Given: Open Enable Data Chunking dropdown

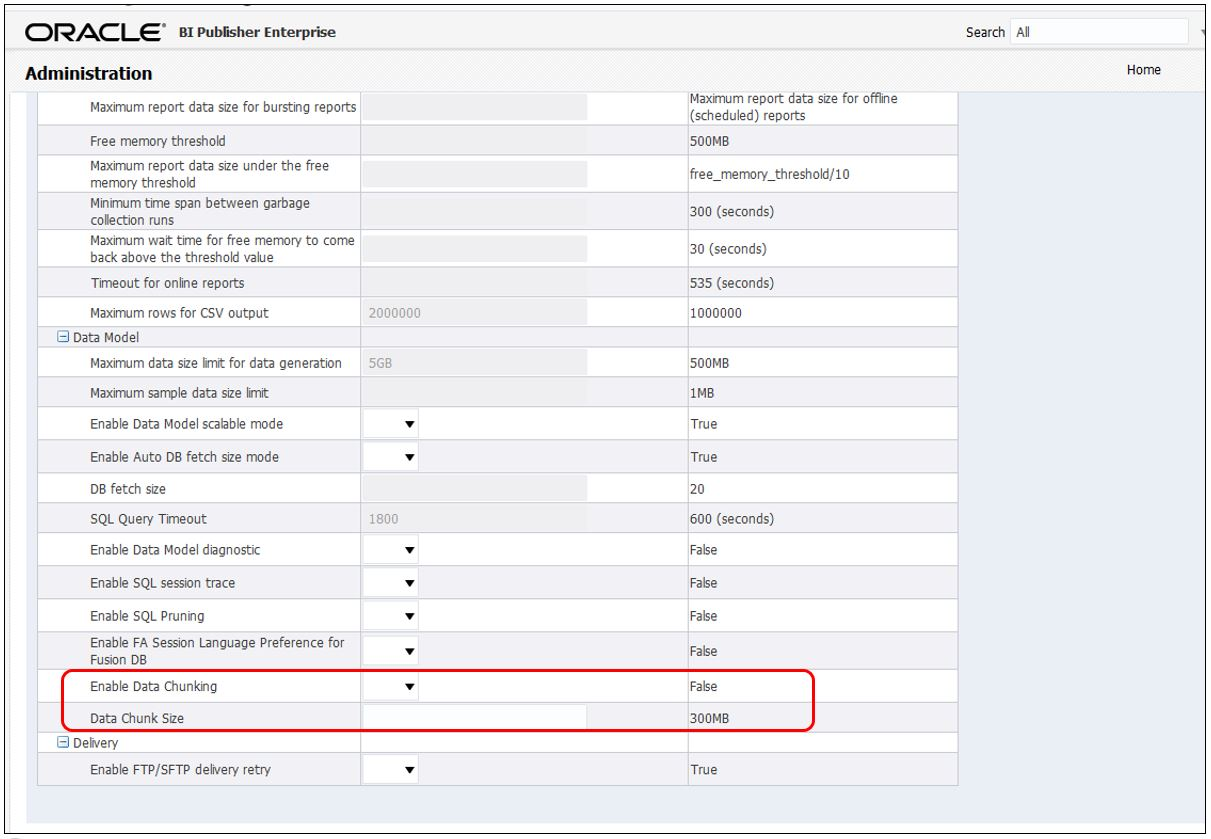Looking at the screenshot, I should pos(391,687).
